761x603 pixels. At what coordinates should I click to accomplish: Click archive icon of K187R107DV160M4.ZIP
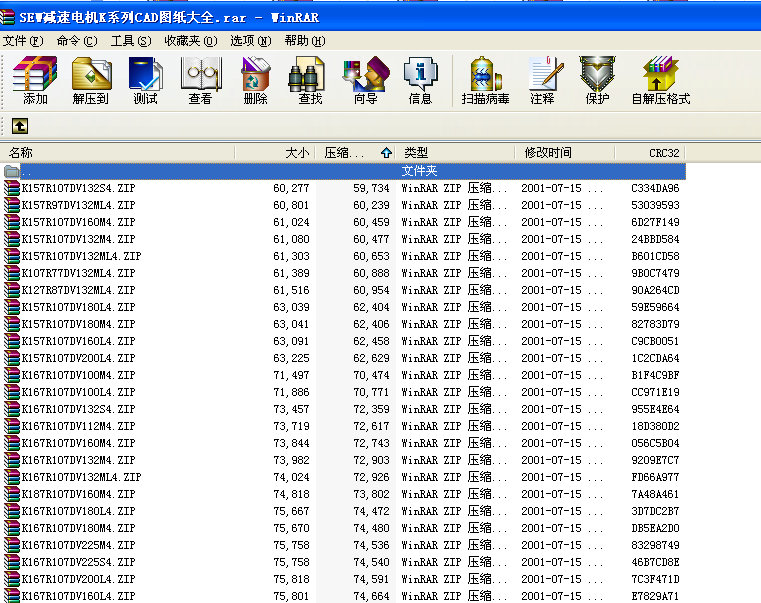tap(12, 494)
